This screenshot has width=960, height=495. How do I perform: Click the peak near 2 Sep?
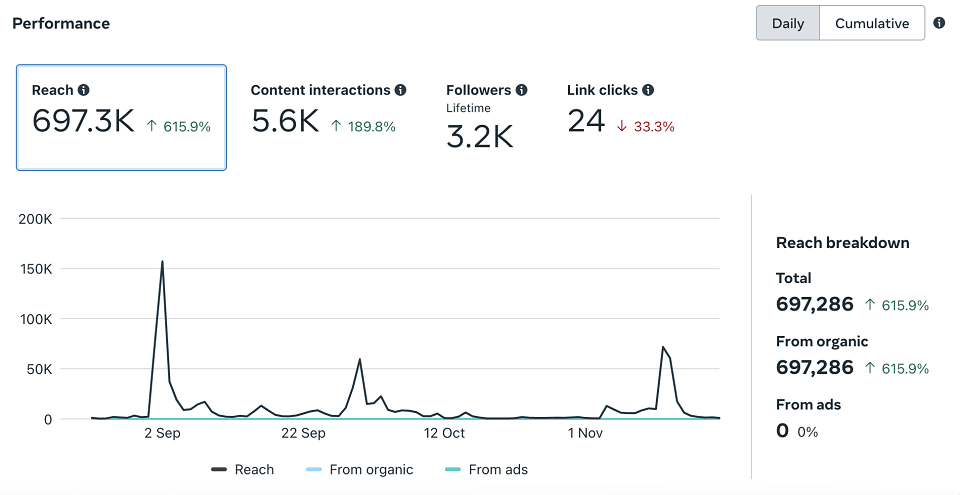point(162,262)
